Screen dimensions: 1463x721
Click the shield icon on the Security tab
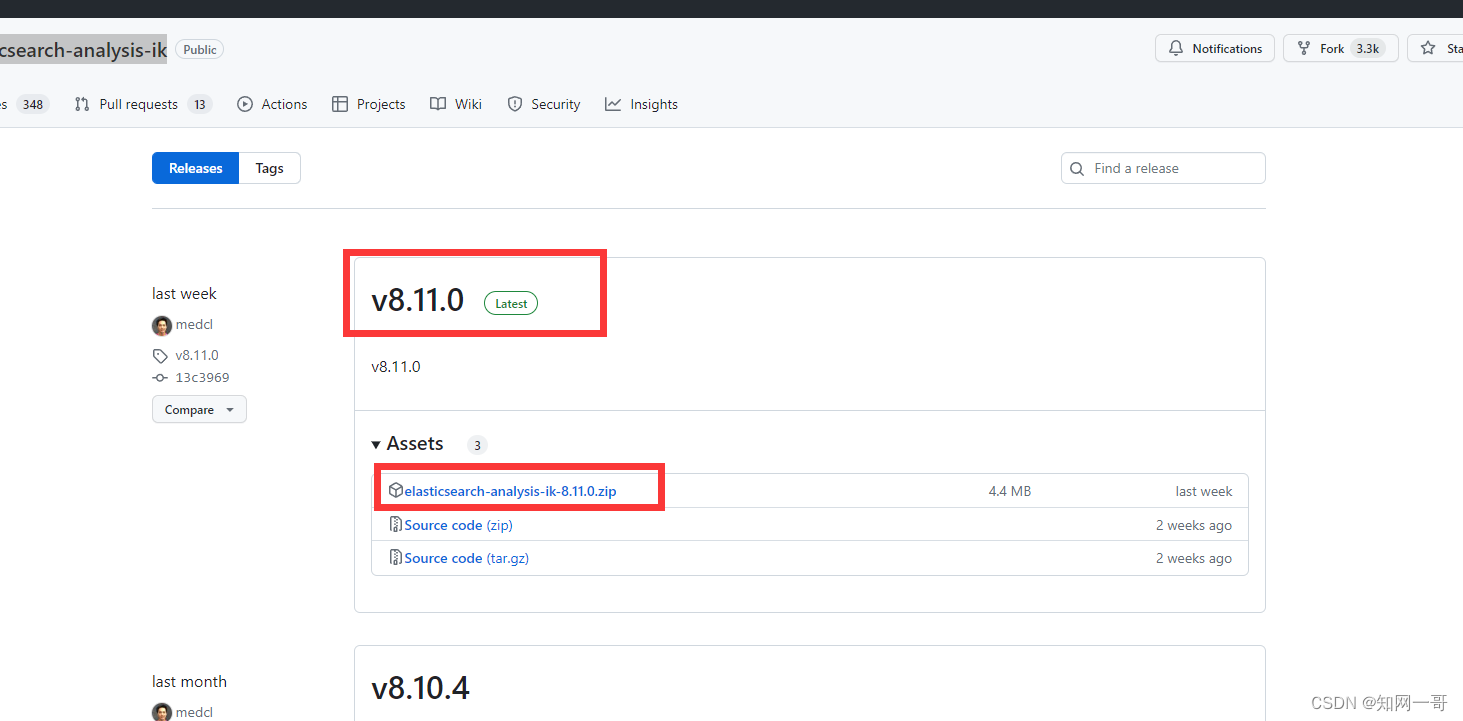point(514,104)
